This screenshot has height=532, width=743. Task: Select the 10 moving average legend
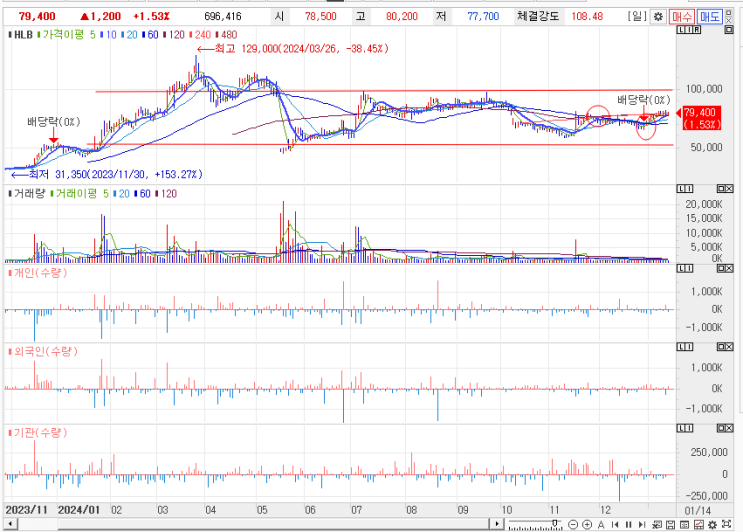click(x=111, y=35)
